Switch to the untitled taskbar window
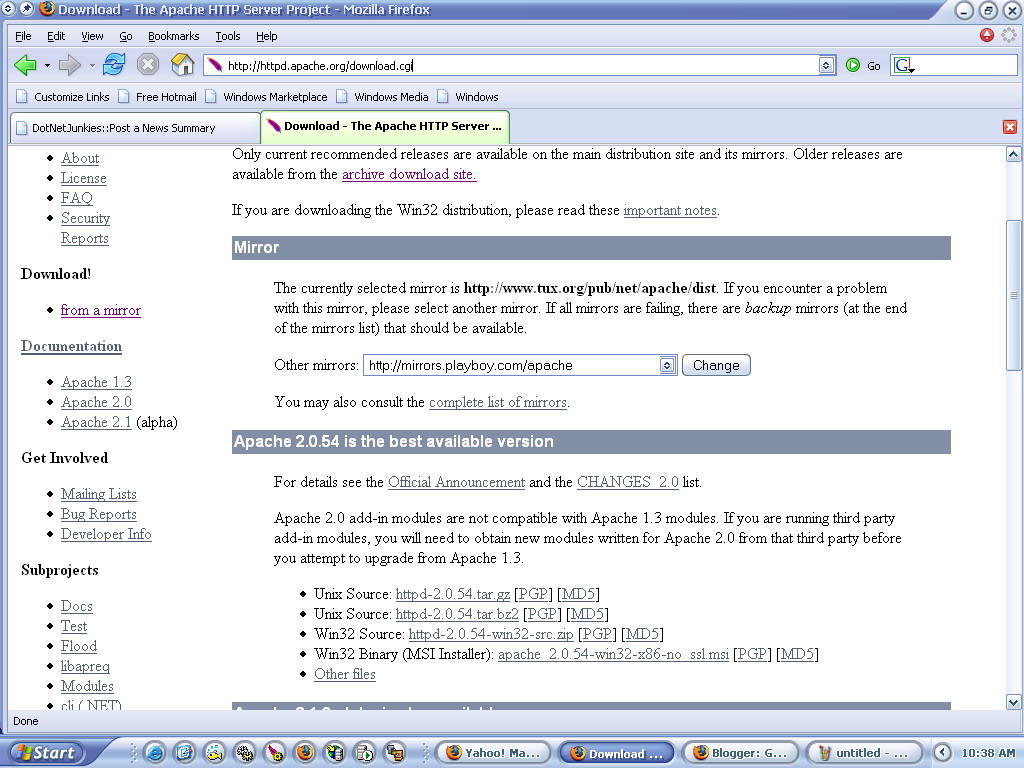The height and width of the screenshot is (768, 1024). tap(864, 753)
